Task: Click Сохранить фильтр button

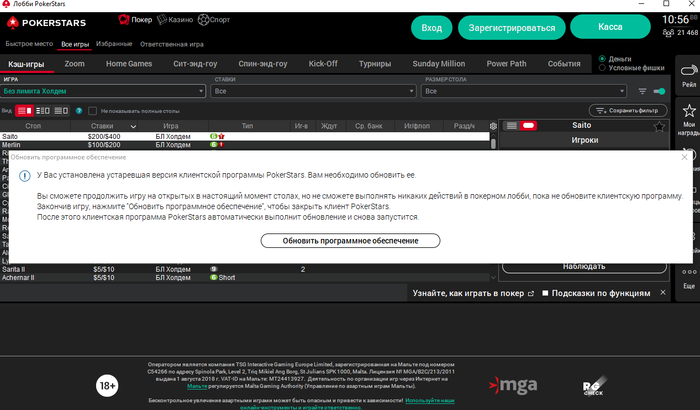Action: (x=628, y=110)
